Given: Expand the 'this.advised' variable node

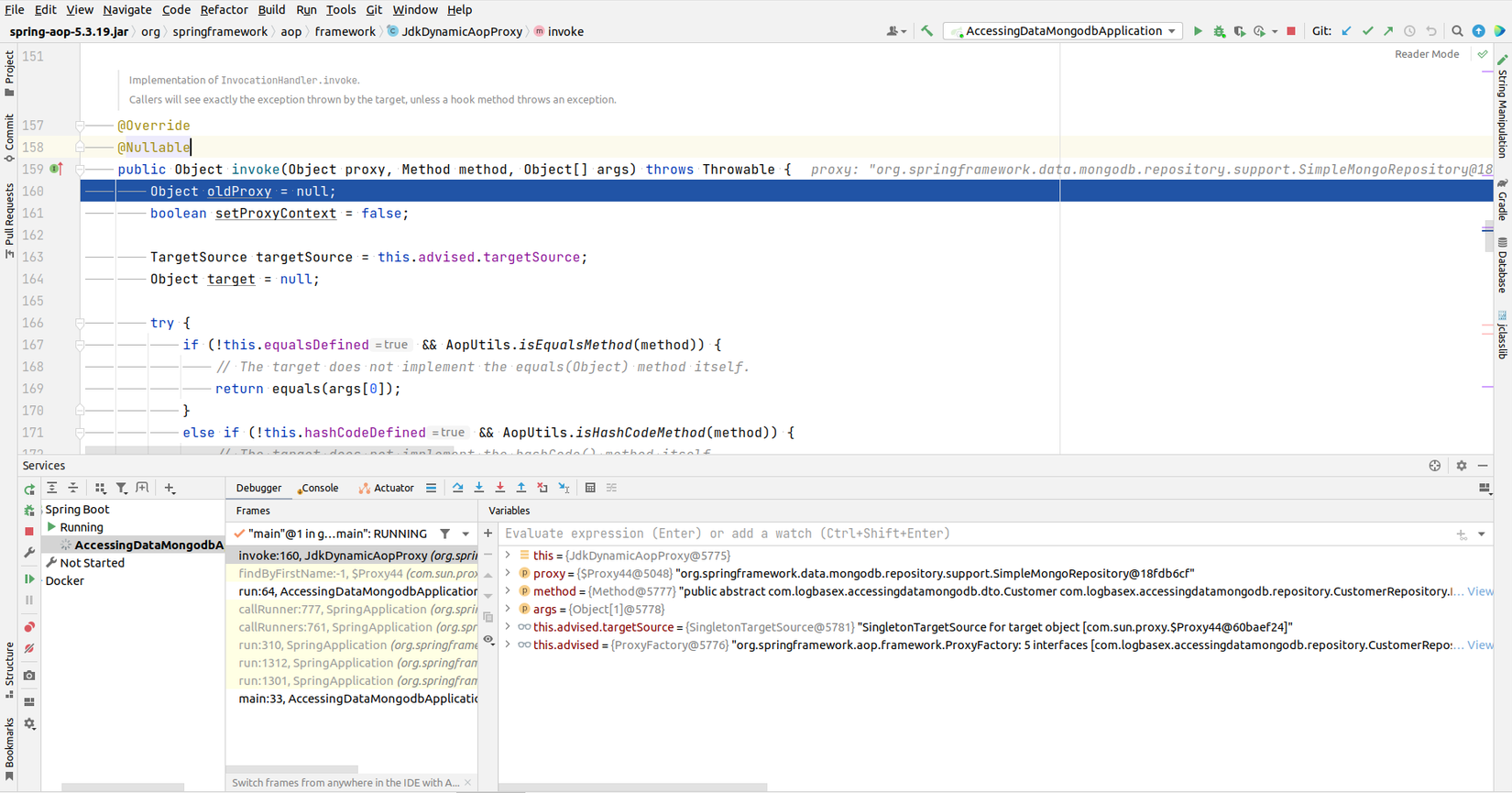Looking at the screenshot, I should click(509, 645).
